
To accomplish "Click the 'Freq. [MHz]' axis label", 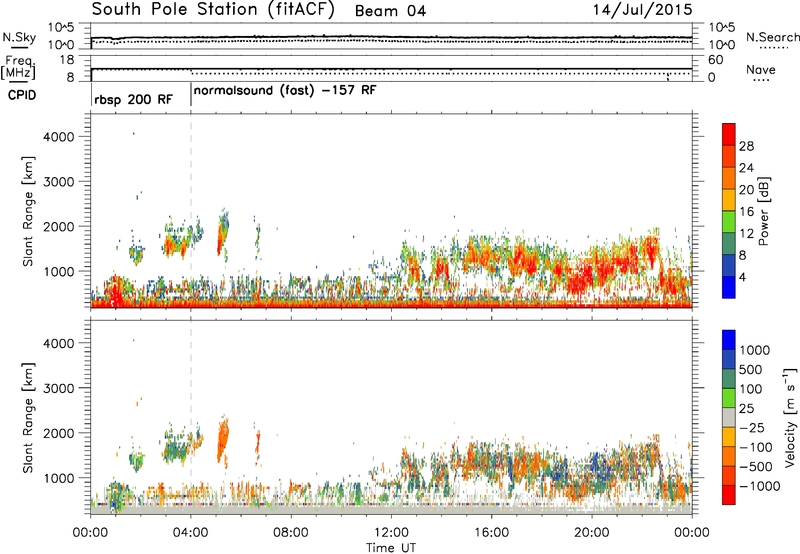I will pos(19,68).
